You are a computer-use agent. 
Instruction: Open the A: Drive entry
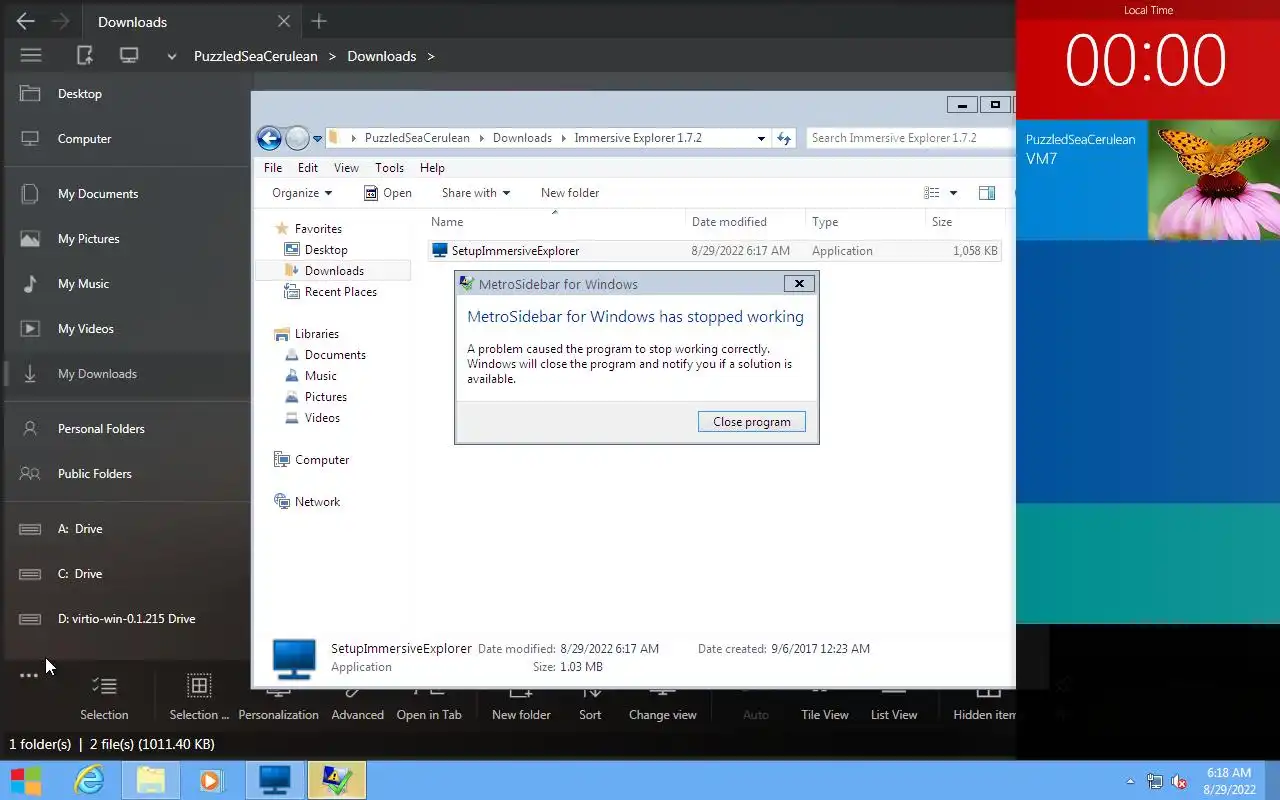127,529
